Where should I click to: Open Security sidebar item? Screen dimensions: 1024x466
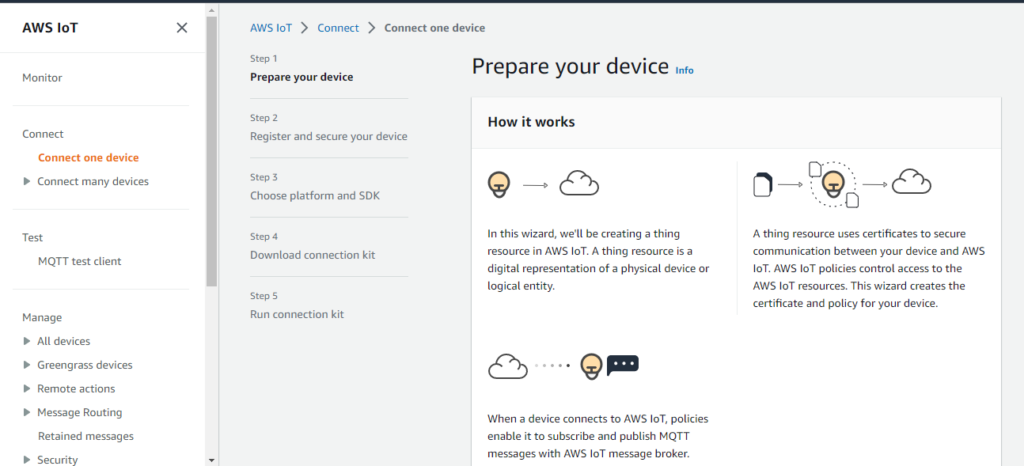click(x=57, y=459)
